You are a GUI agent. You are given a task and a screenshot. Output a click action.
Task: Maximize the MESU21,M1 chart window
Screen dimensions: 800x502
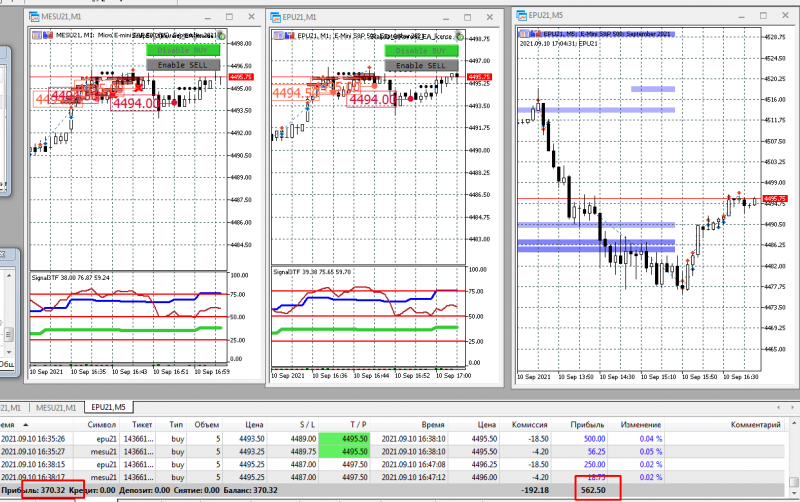(x=230, y=17)
